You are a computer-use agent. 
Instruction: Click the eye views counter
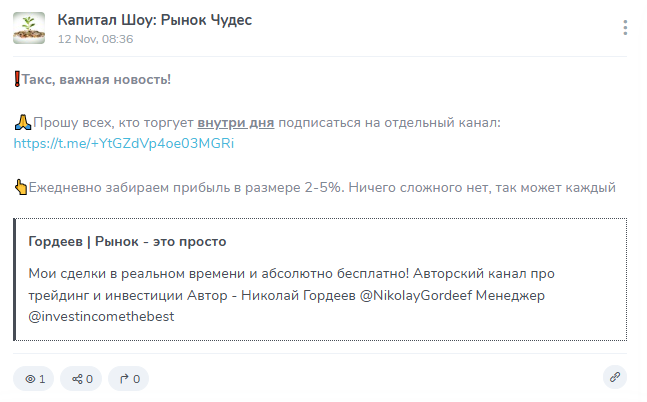(34, 379)
